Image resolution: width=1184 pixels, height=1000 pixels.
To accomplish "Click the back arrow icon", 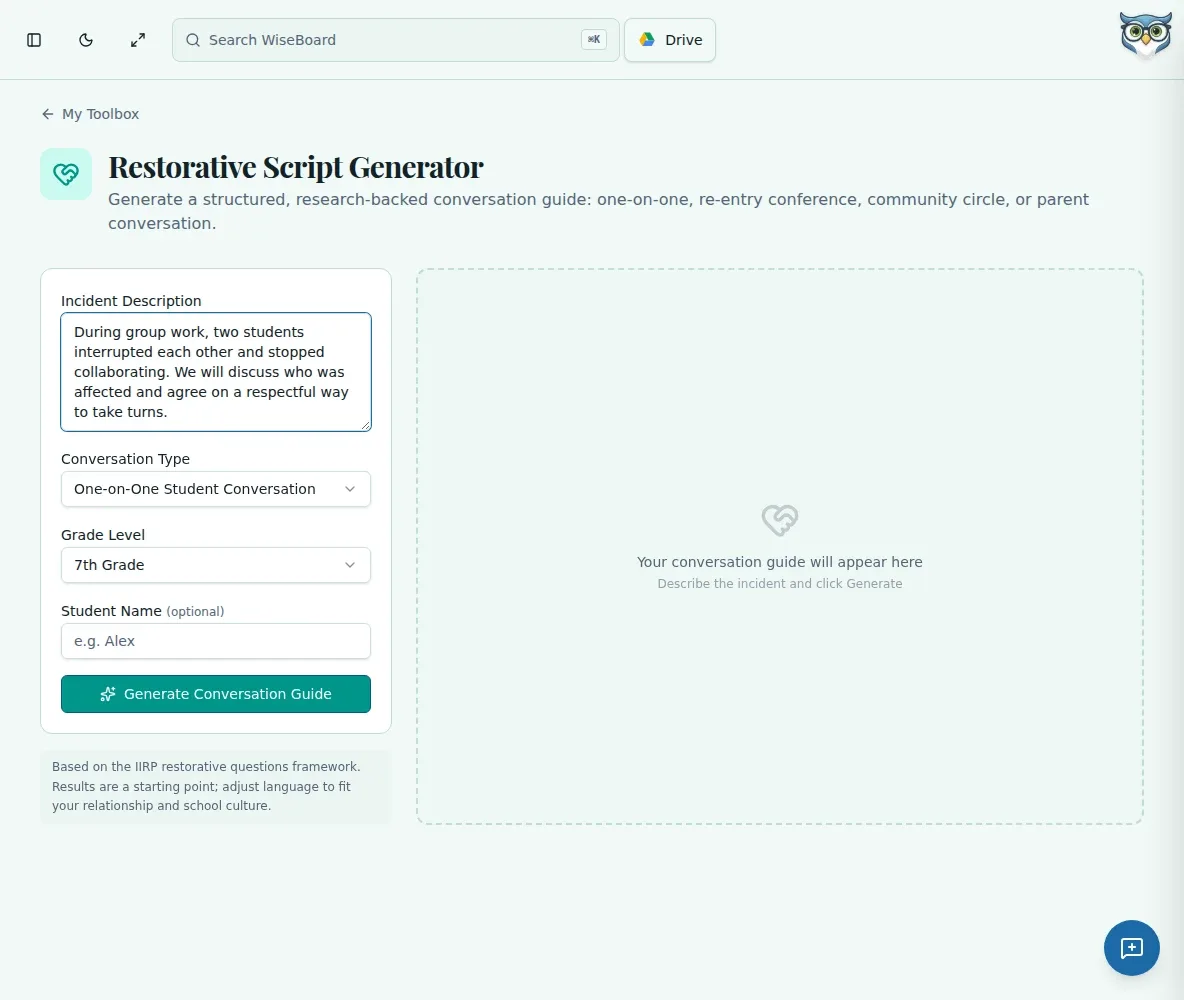I will [x=48, y=114].
